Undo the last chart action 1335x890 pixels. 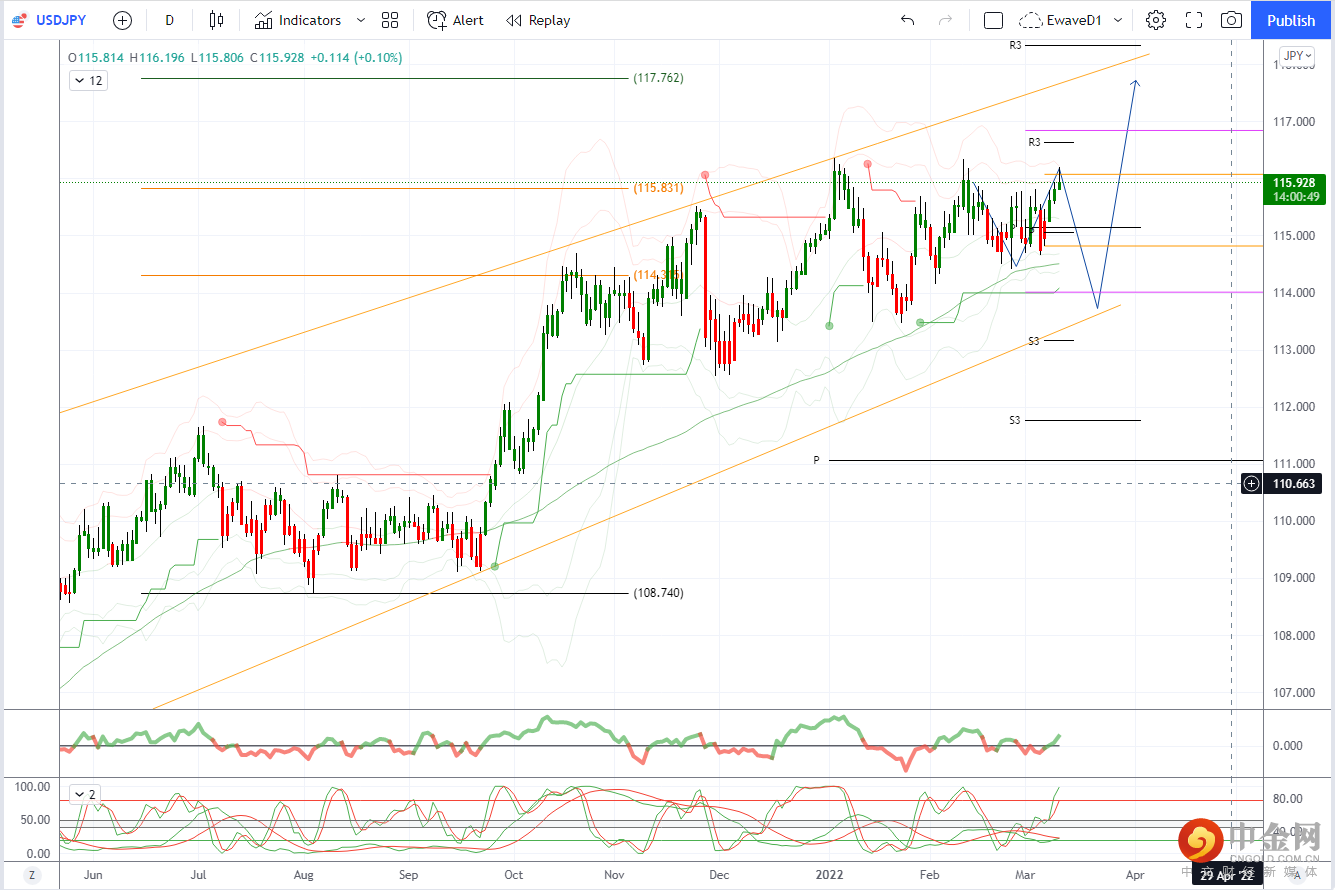pos(907,20)
